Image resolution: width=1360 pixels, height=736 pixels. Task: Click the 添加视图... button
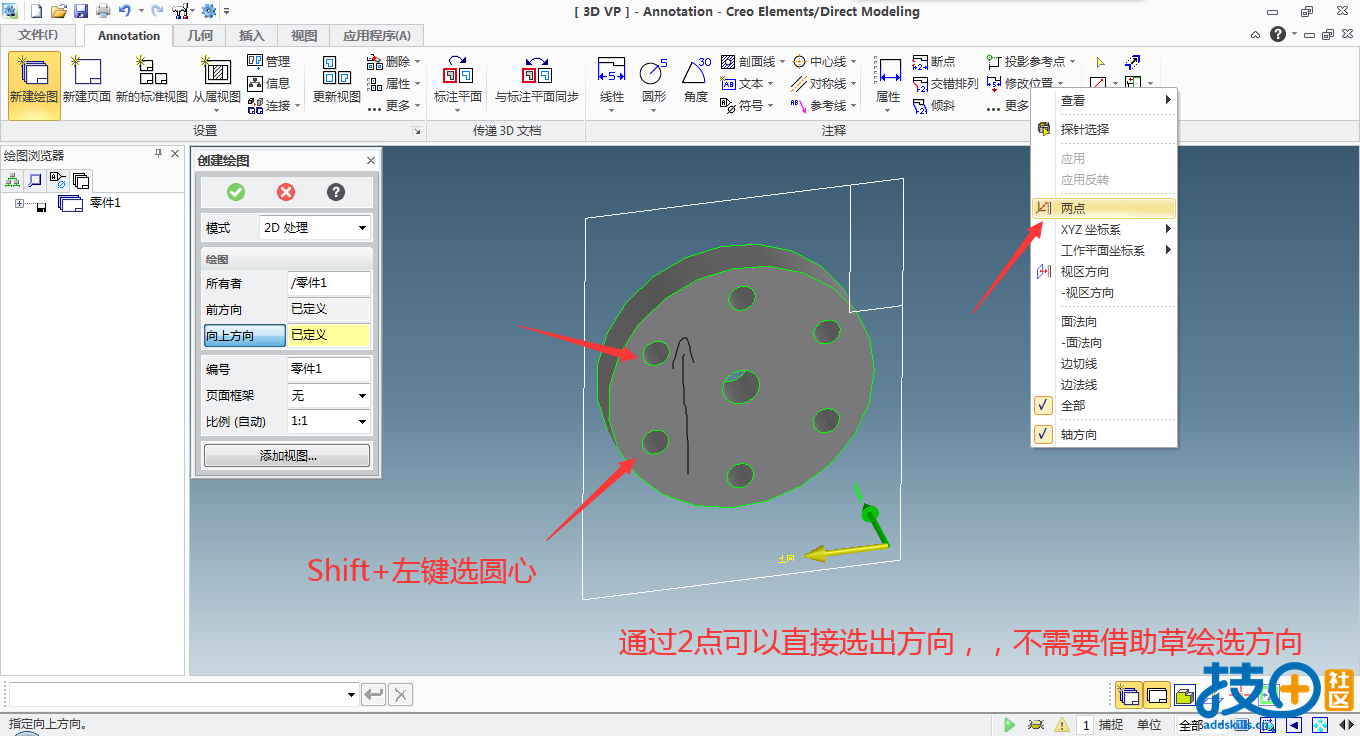point(287,456)
